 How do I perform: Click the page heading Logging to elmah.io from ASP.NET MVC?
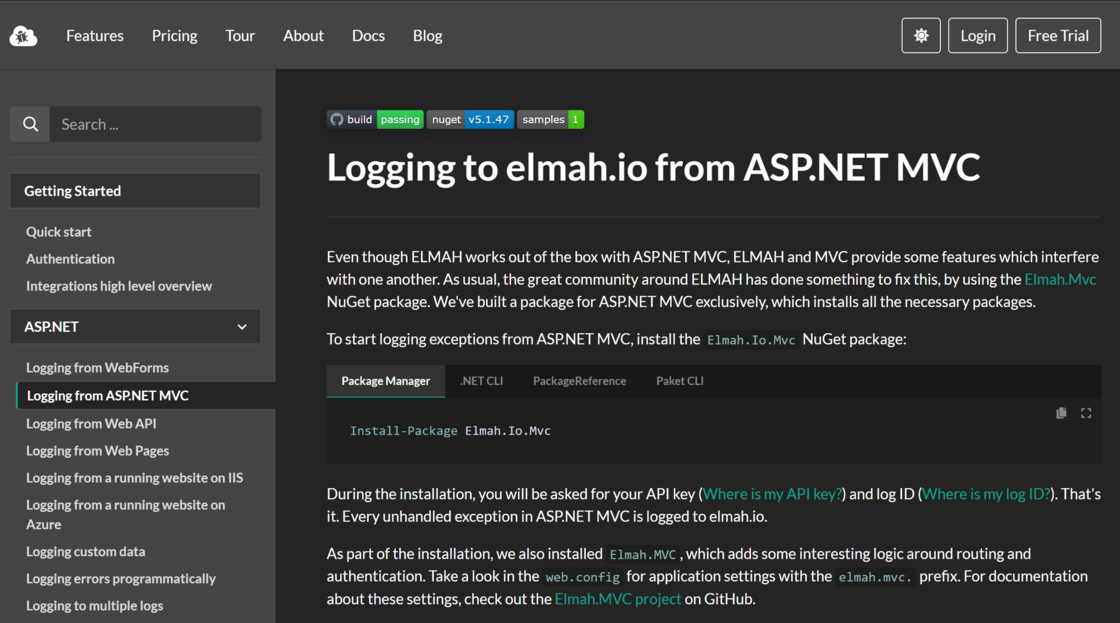click(x=653, y=168)
